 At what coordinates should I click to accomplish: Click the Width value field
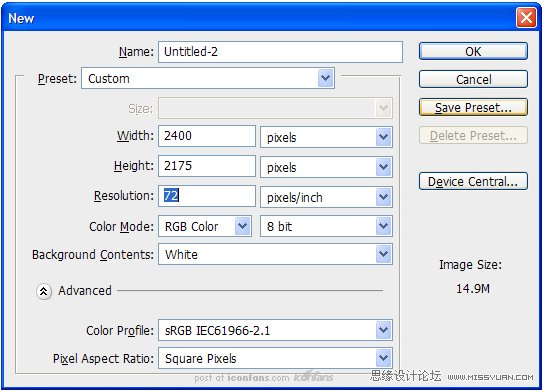(207, 136)
